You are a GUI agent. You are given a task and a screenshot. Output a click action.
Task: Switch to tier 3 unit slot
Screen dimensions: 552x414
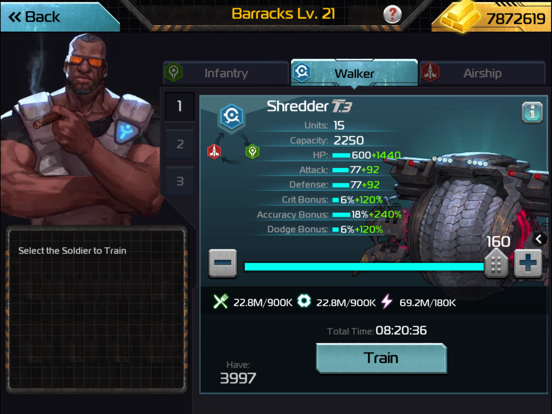point(180,181)
